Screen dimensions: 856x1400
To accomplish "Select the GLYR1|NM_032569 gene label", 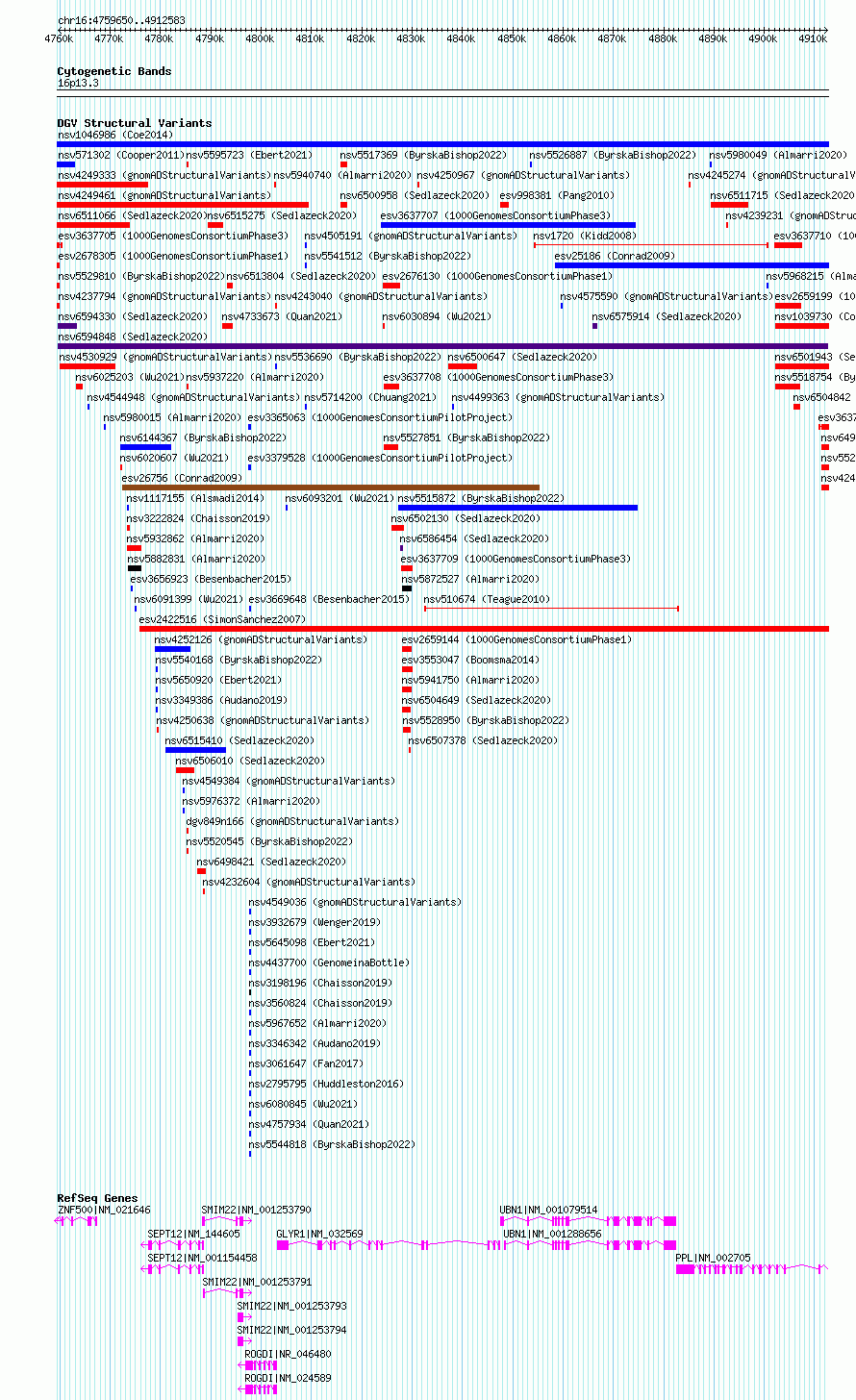I will 319,1235.
